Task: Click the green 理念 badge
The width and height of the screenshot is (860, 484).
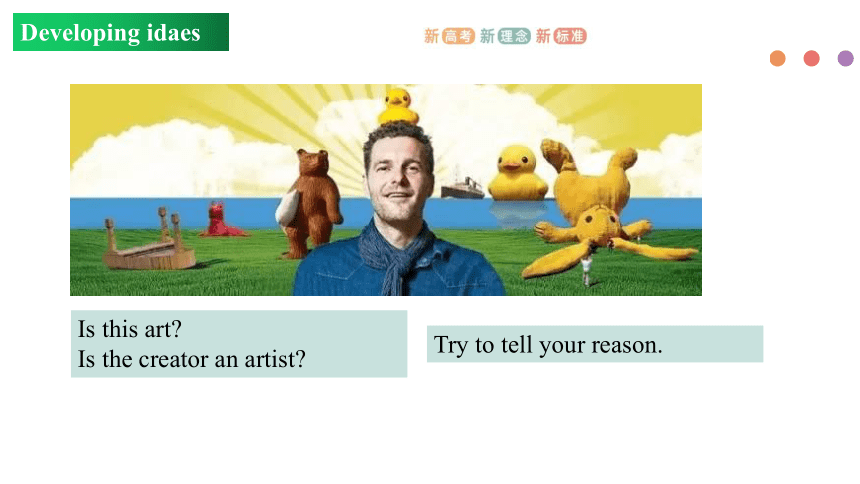Action: pos(514,36)
